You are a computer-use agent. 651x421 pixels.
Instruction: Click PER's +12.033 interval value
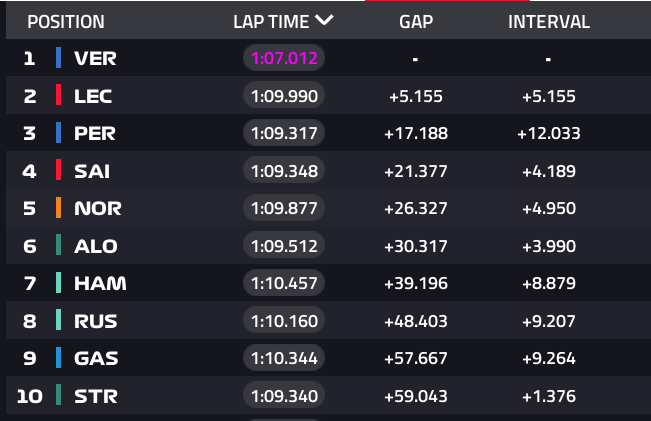tap(548, 133)
